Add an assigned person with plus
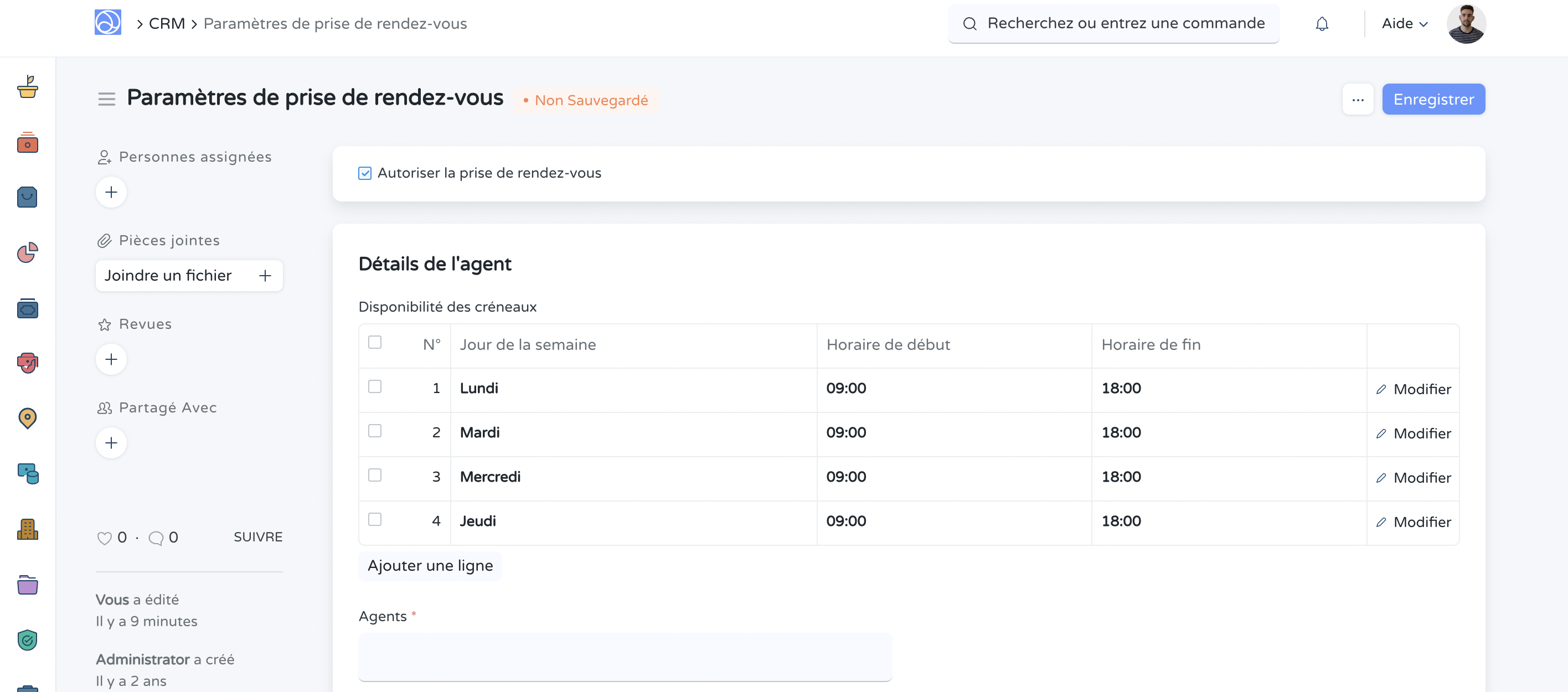The image size is (1568, 692). (x=111, y=192)
